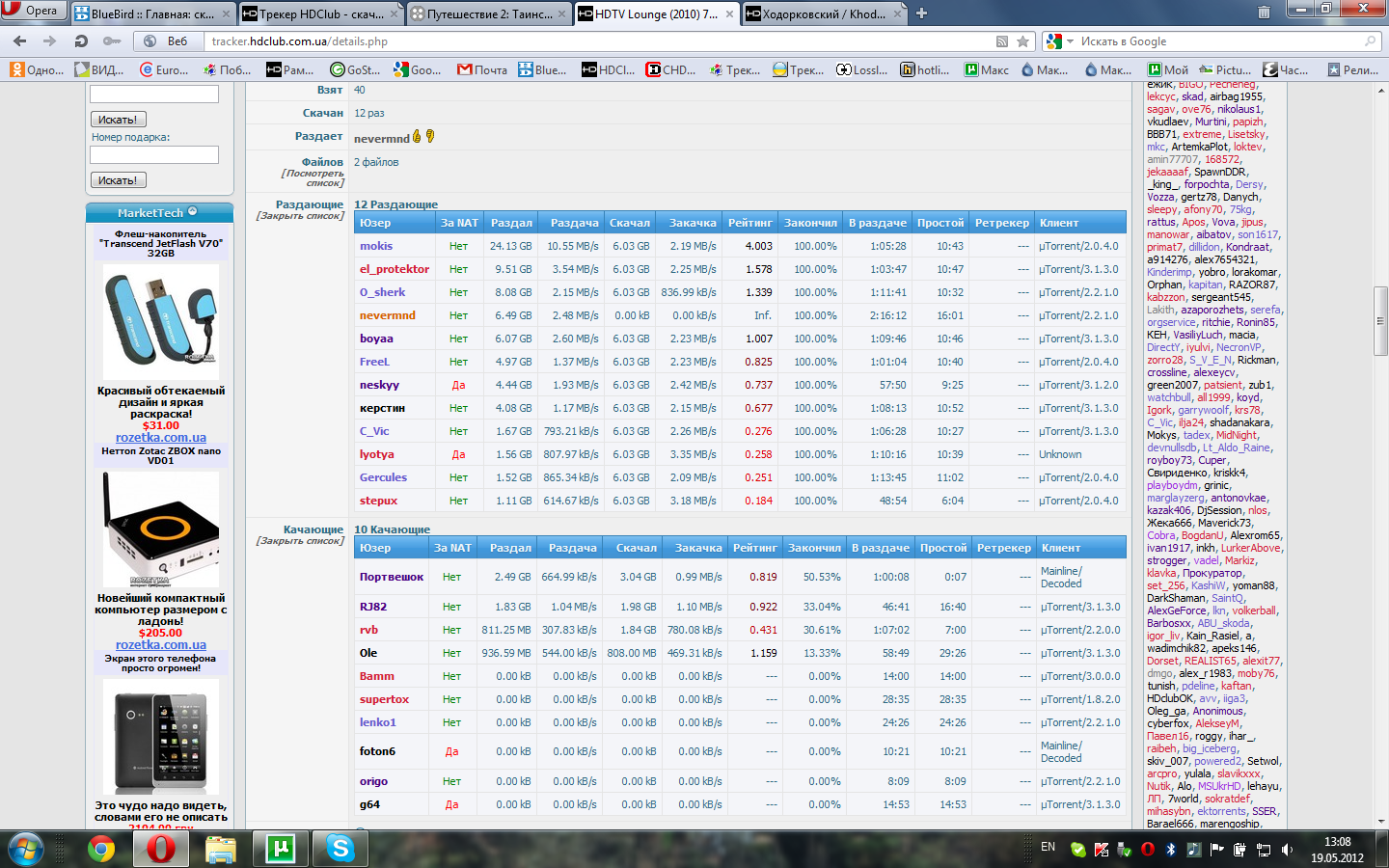This screenshot has height=868, width=1389.
Task: Open the Почта Gmail bookmark
Action: (x=482, y=69)
